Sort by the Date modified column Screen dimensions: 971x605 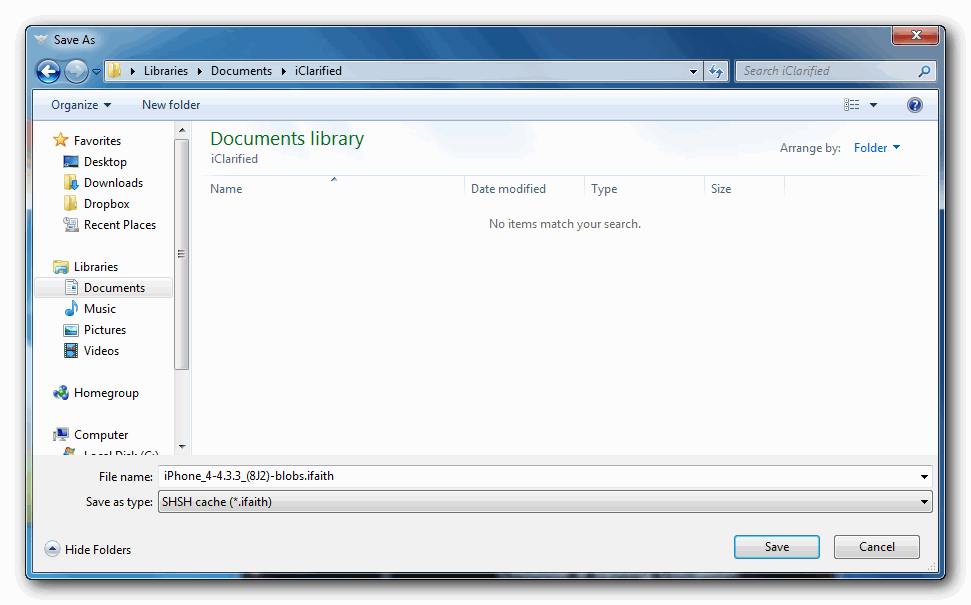pyautogui.click(x=525, y=189)
